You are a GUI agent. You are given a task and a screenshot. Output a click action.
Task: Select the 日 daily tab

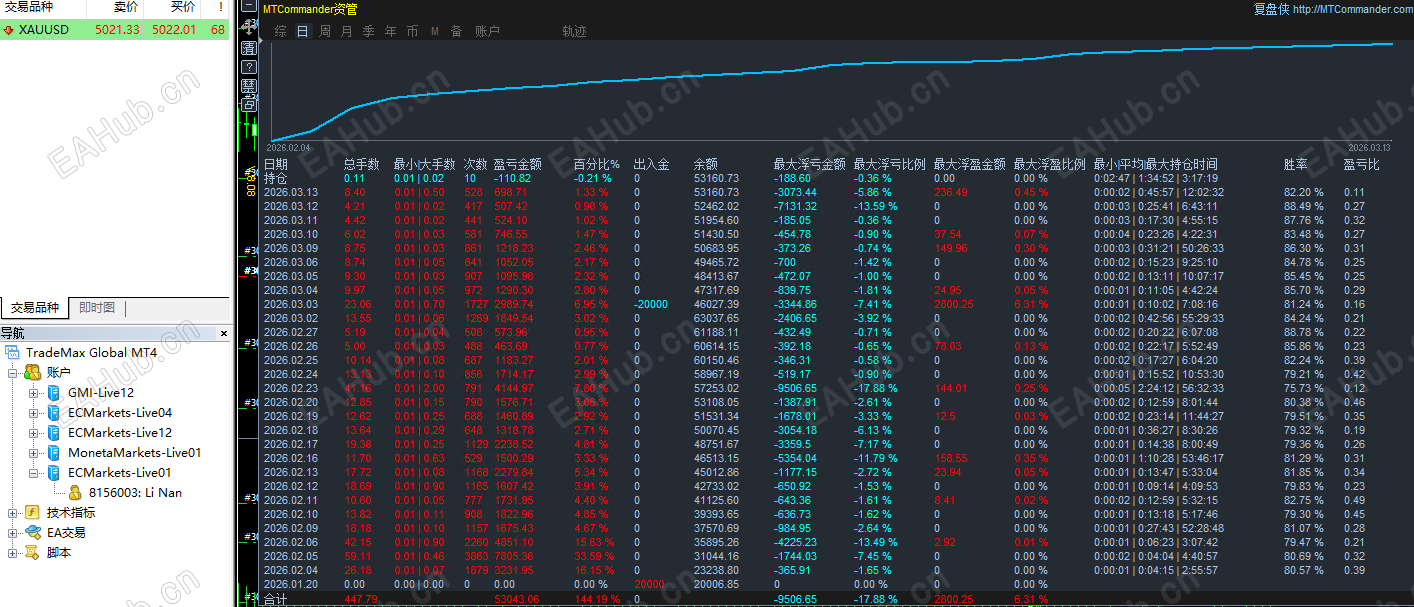[303, 31]
